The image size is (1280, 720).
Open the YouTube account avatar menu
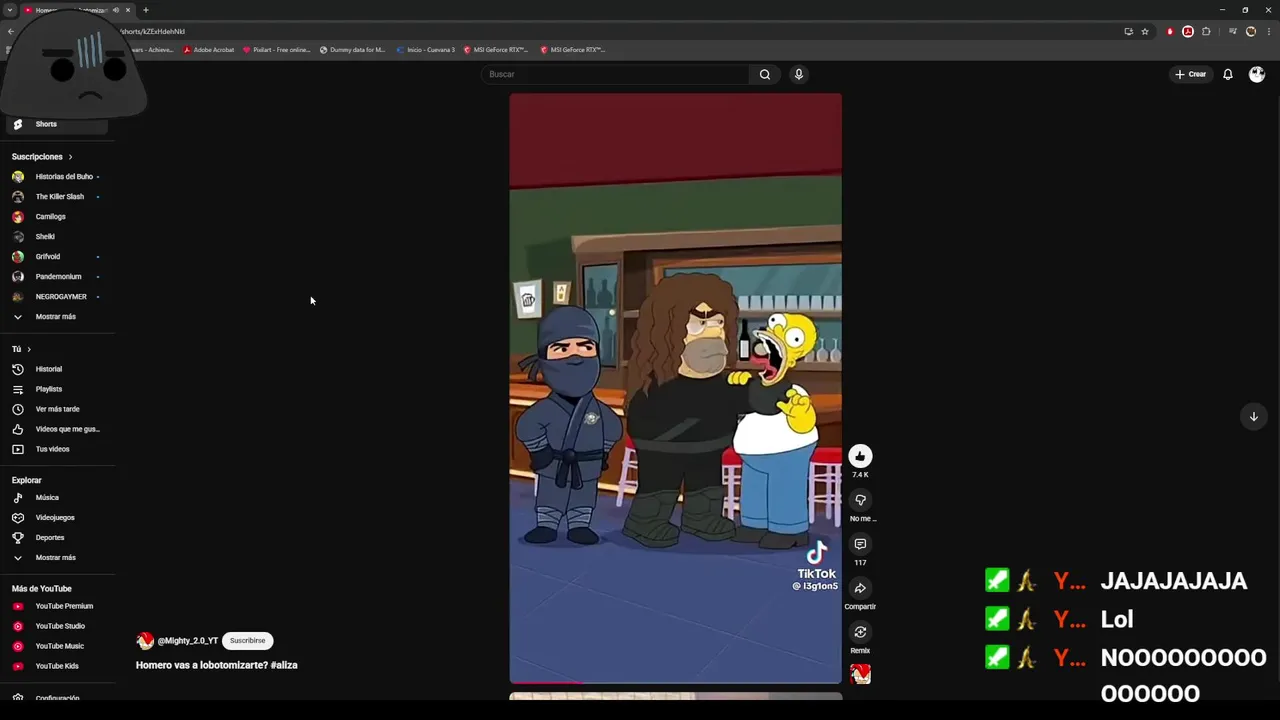pos(1257,74)
